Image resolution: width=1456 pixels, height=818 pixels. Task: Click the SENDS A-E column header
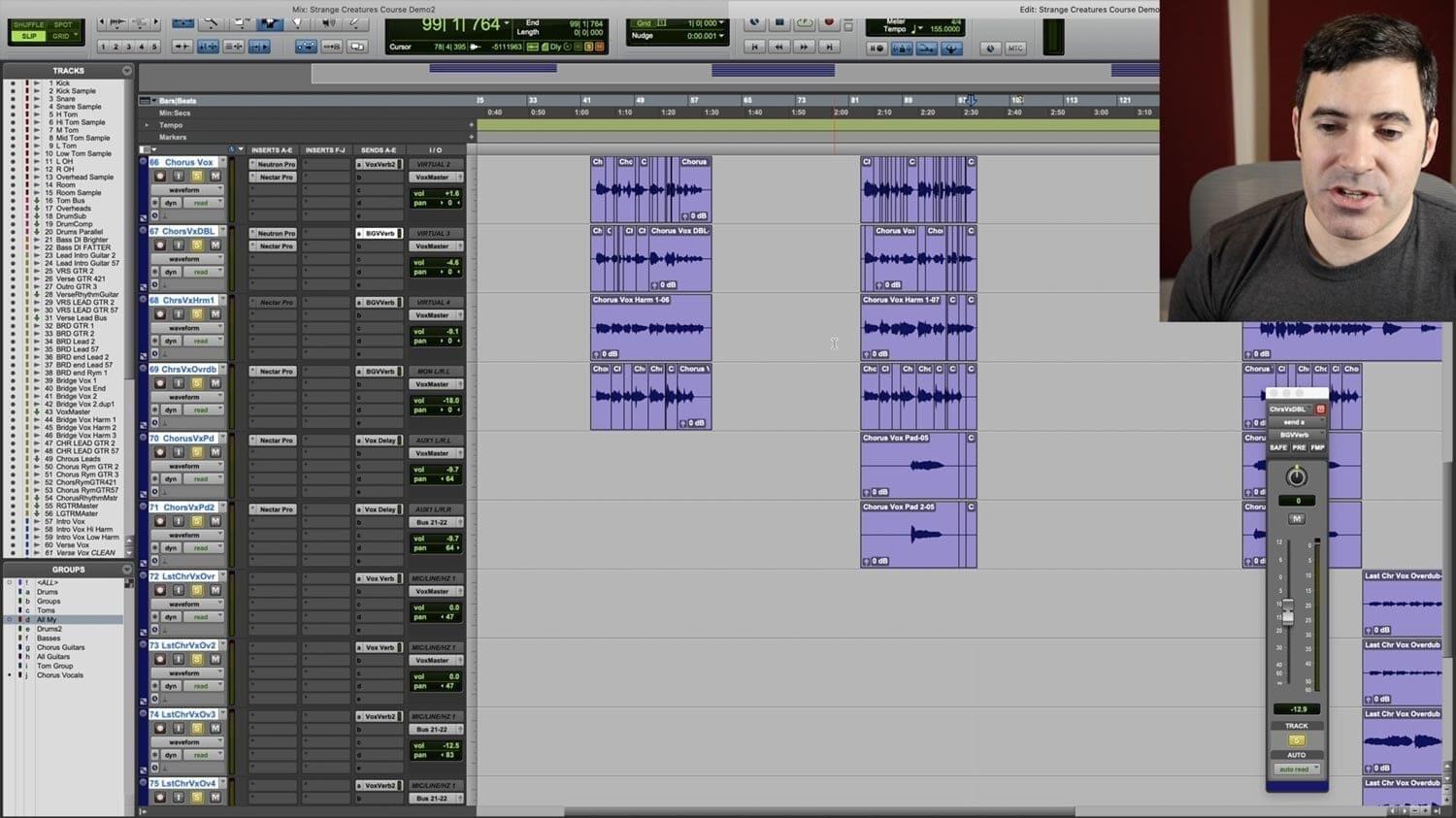379,150
